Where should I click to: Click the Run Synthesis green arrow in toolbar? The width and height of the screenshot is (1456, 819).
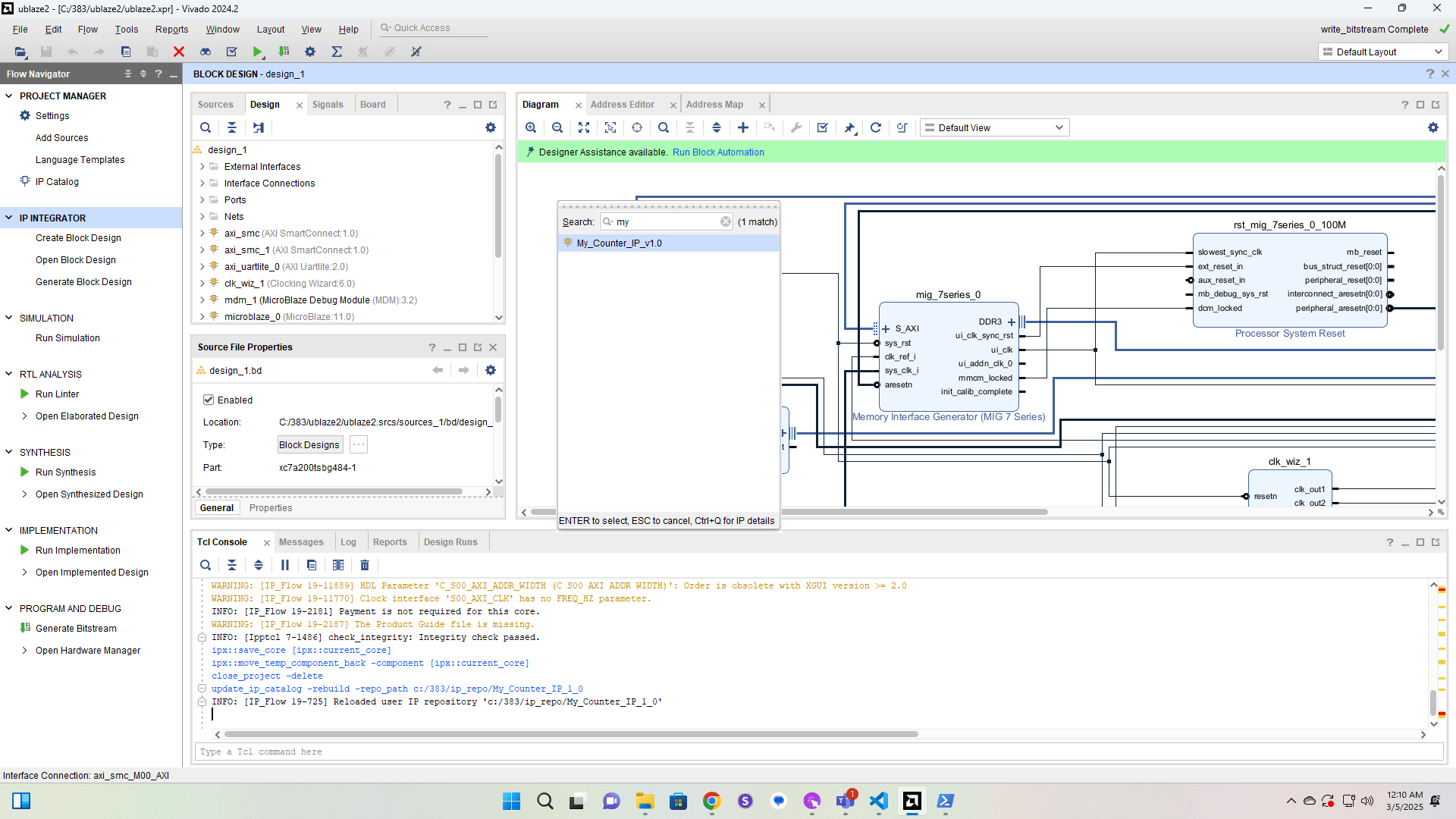pyautogui.click(x=258, y=52)
